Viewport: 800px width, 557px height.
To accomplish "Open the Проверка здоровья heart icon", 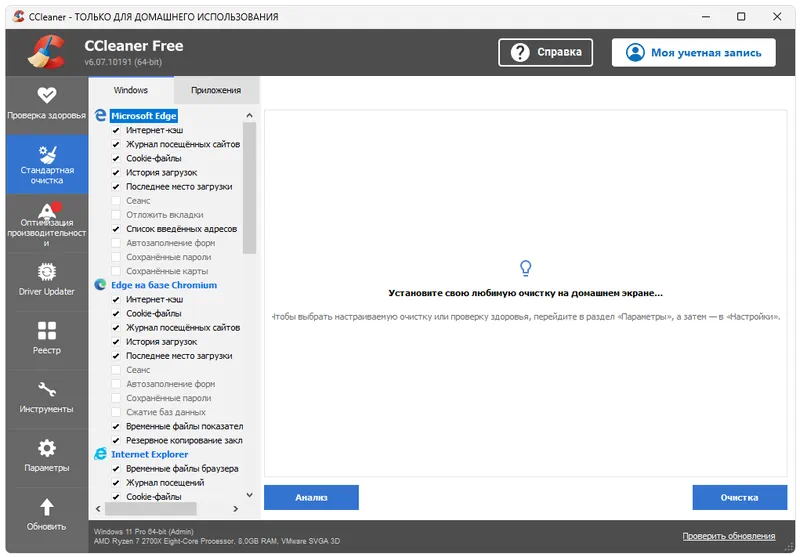I will pyautogui.click(x=46, y=96).
